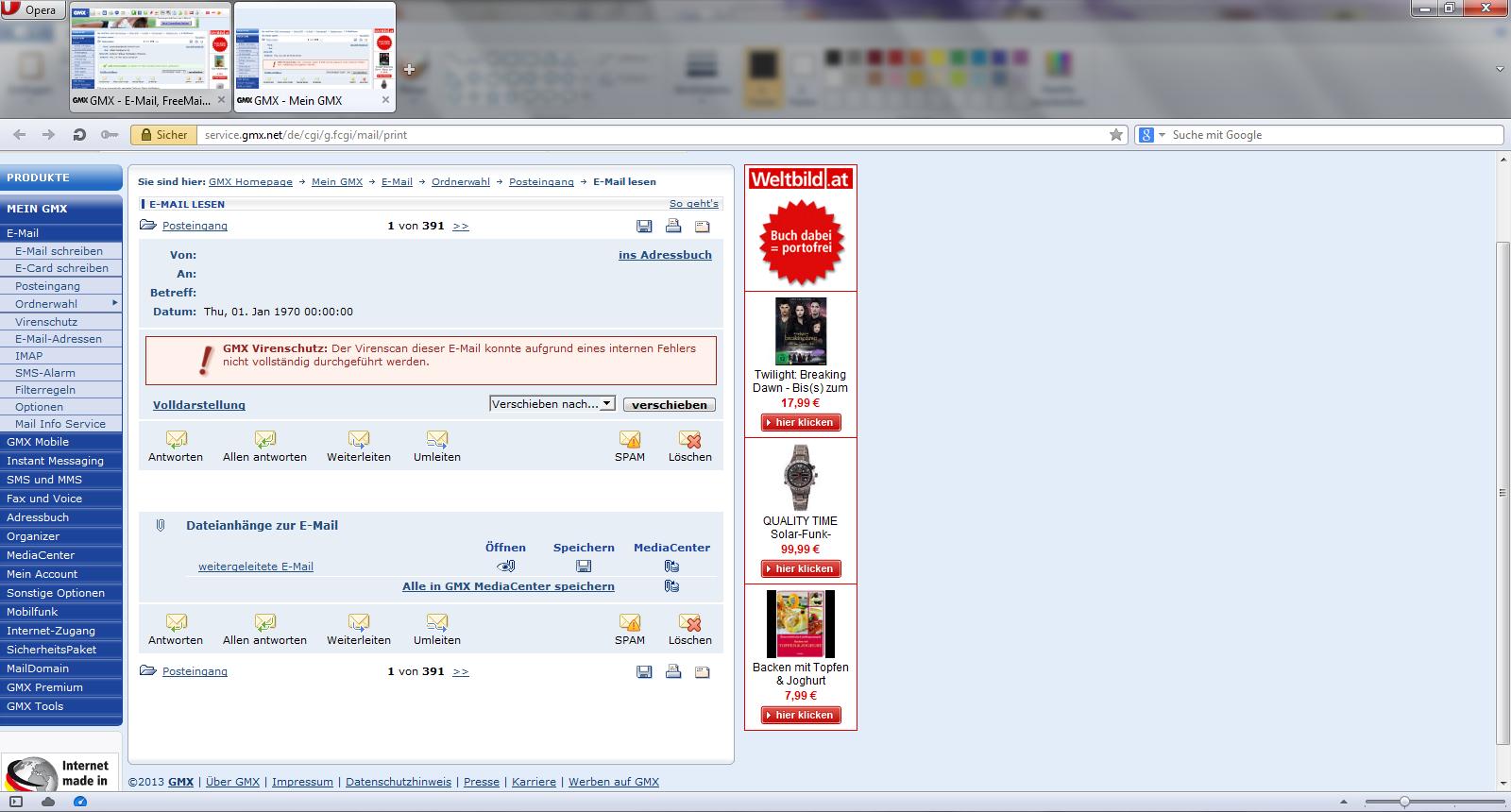Click the Löschen icon below the attachments section
1511x812 pixels.
690,622
